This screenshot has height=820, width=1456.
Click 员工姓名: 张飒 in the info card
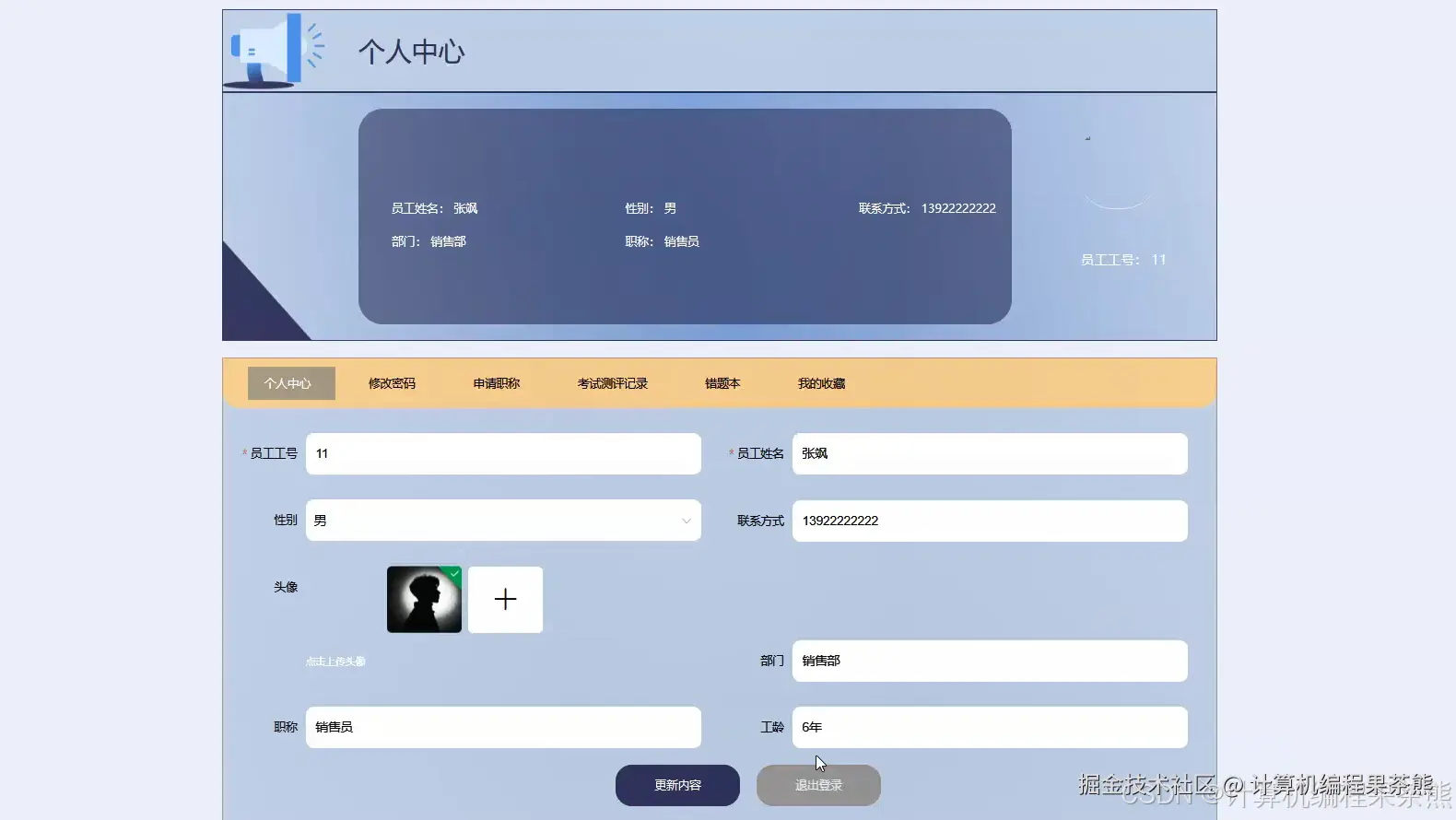click(x=434, y=208)
